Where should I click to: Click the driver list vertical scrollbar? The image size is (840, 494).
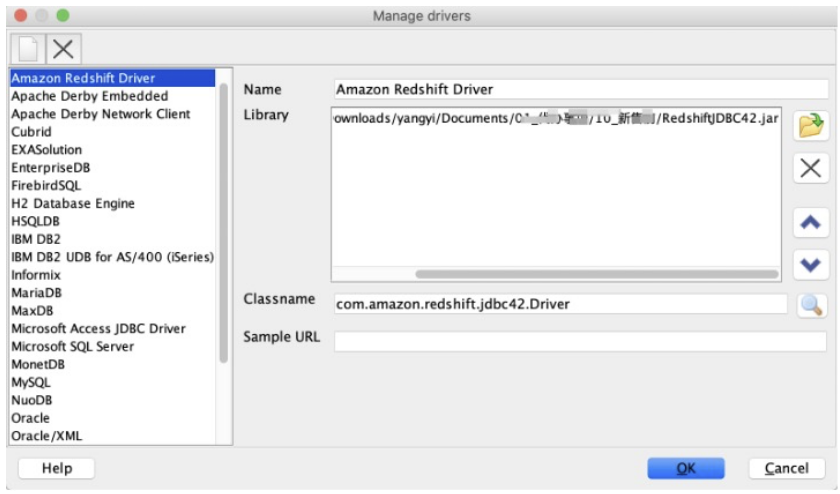pyautogui.click(x=224, y=222)
